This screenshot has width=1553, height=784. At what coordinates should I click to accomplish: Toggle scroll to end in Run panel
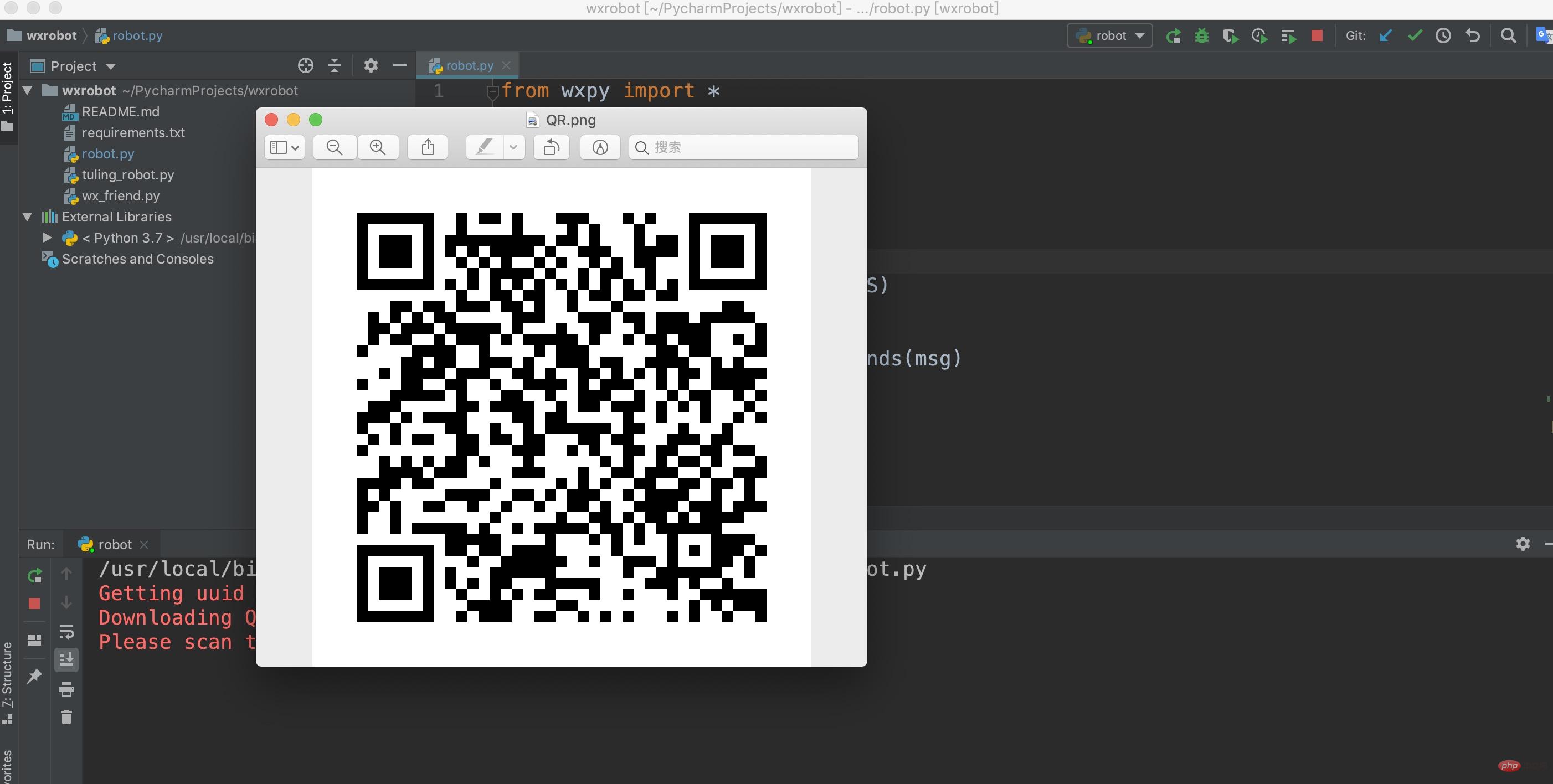coord(66,659)
